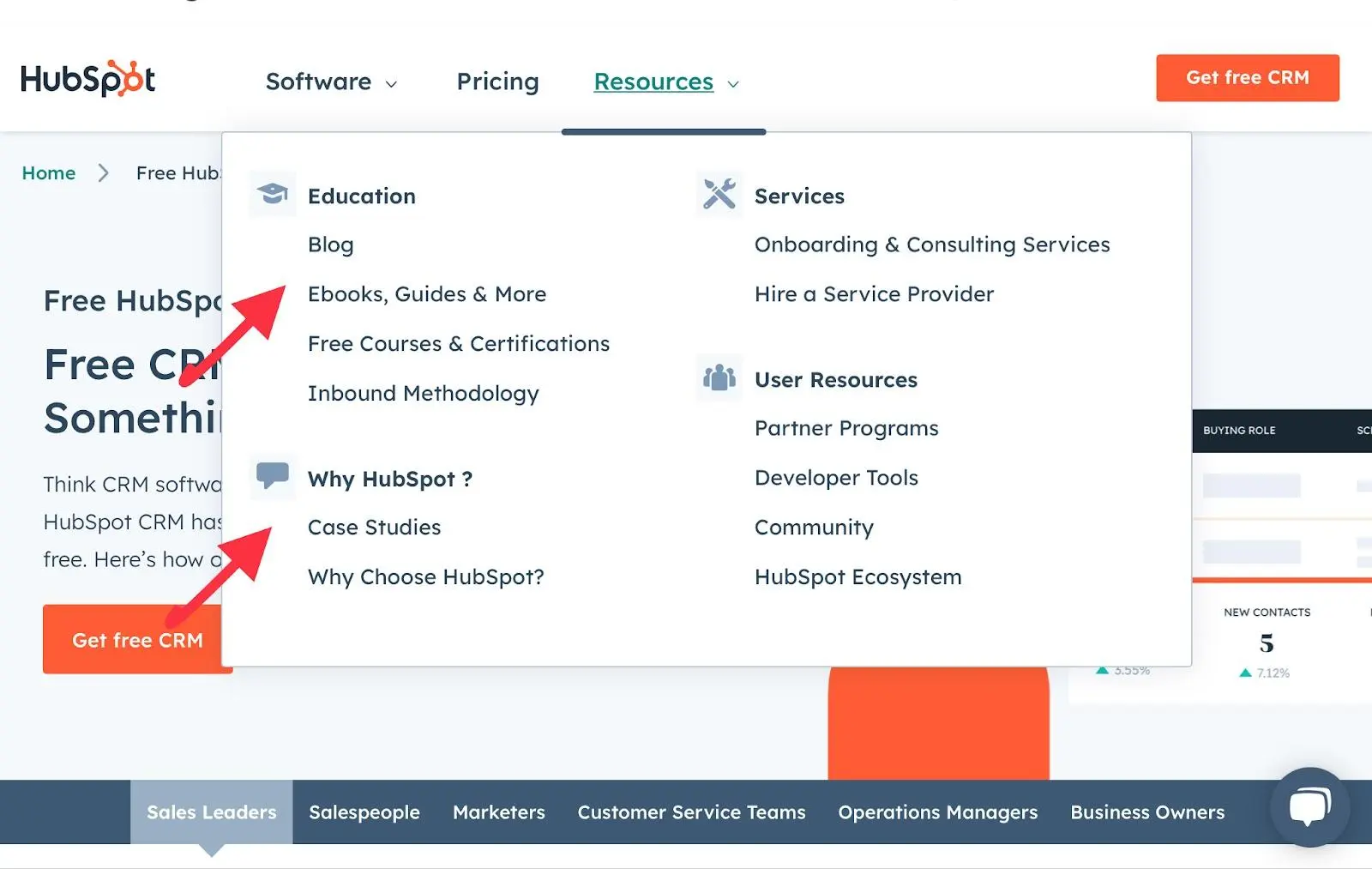Click the breadcrumb chevron after Home

104,173
